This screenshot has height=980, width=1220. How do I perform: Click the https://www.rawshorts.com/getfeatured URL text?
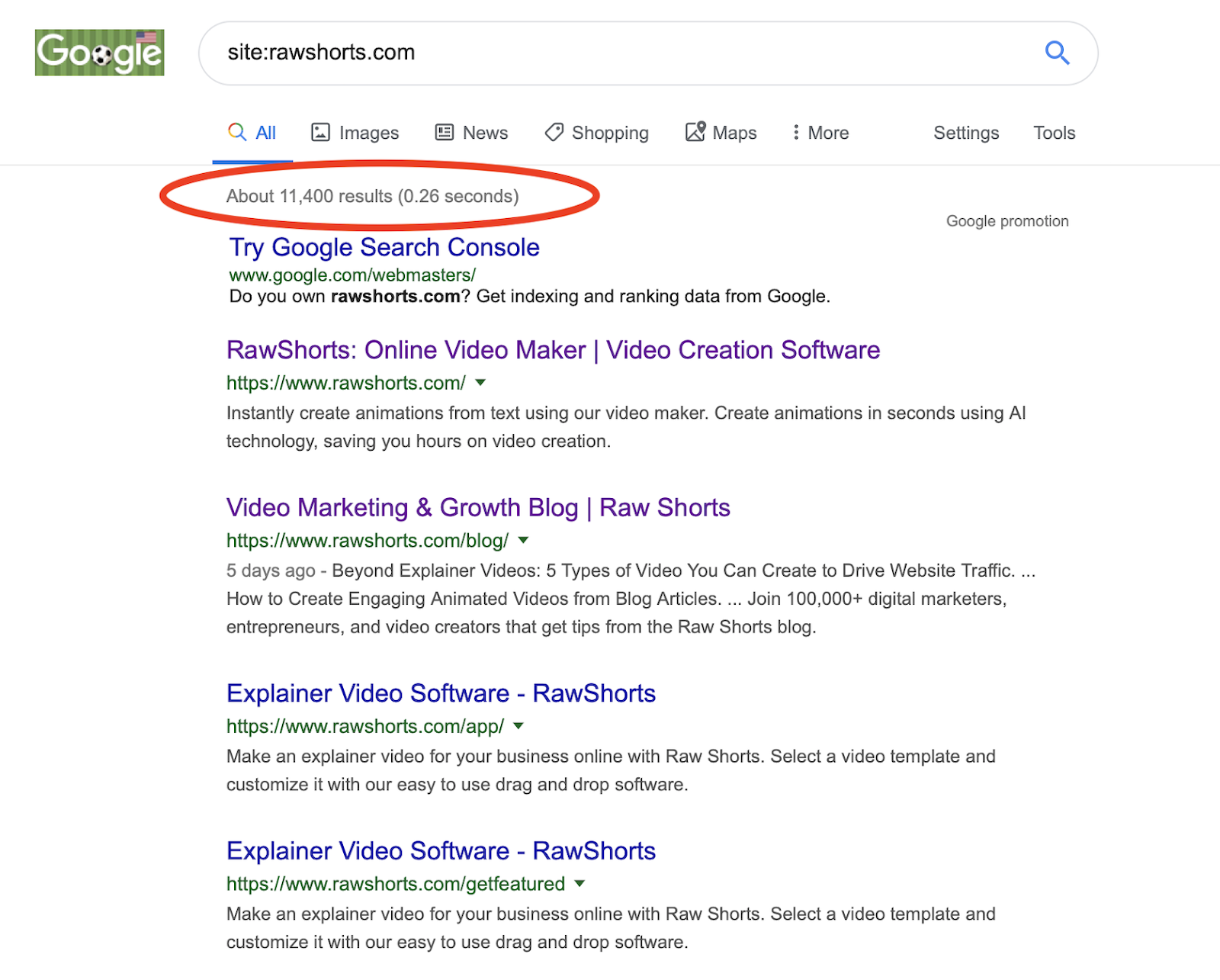[x=396, y=885]
